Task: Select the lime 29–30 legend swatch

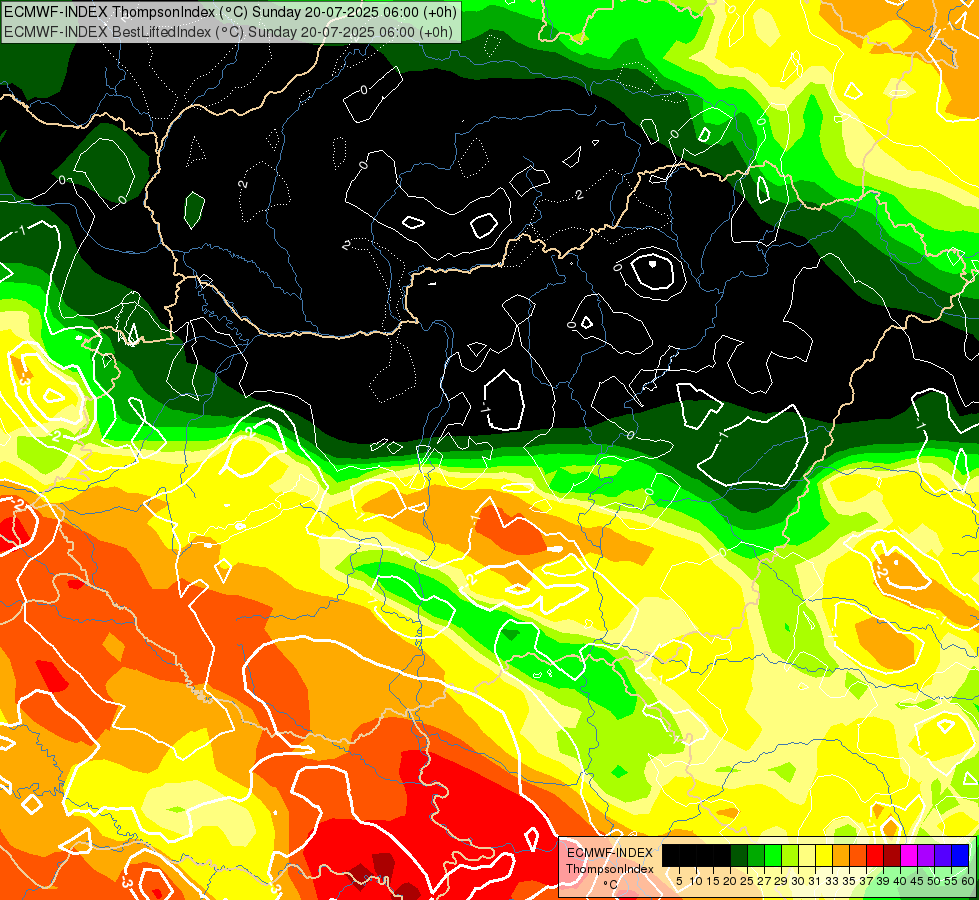Action: [x=790, y=856]
